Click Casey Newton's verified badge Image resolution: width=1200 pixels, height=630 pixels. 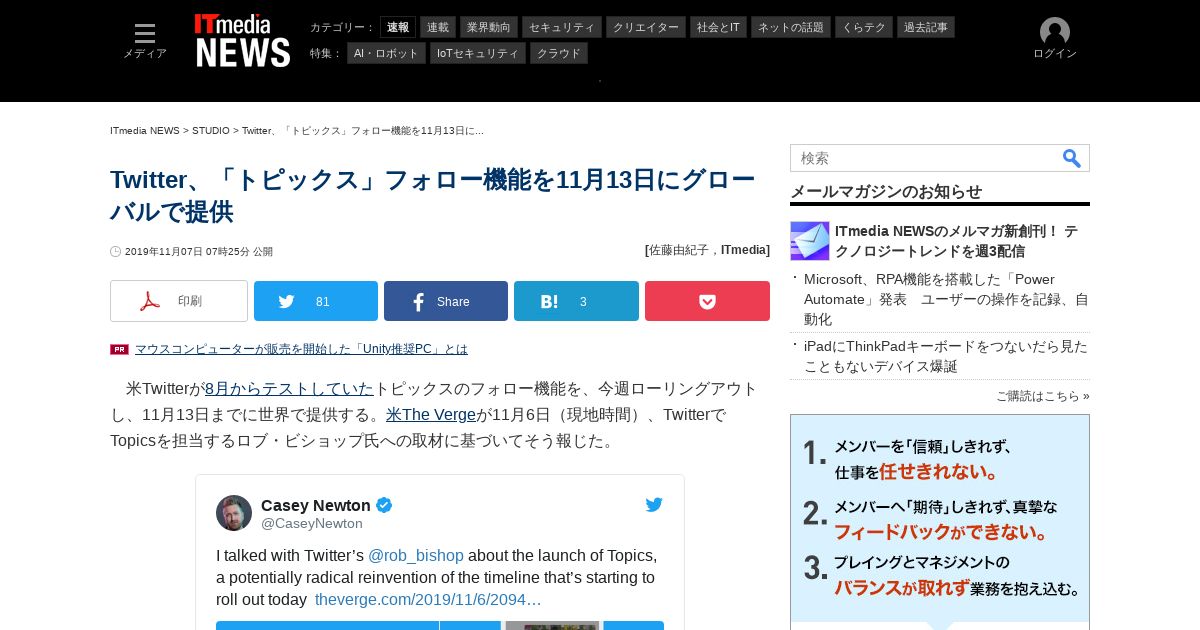(384, 505)
